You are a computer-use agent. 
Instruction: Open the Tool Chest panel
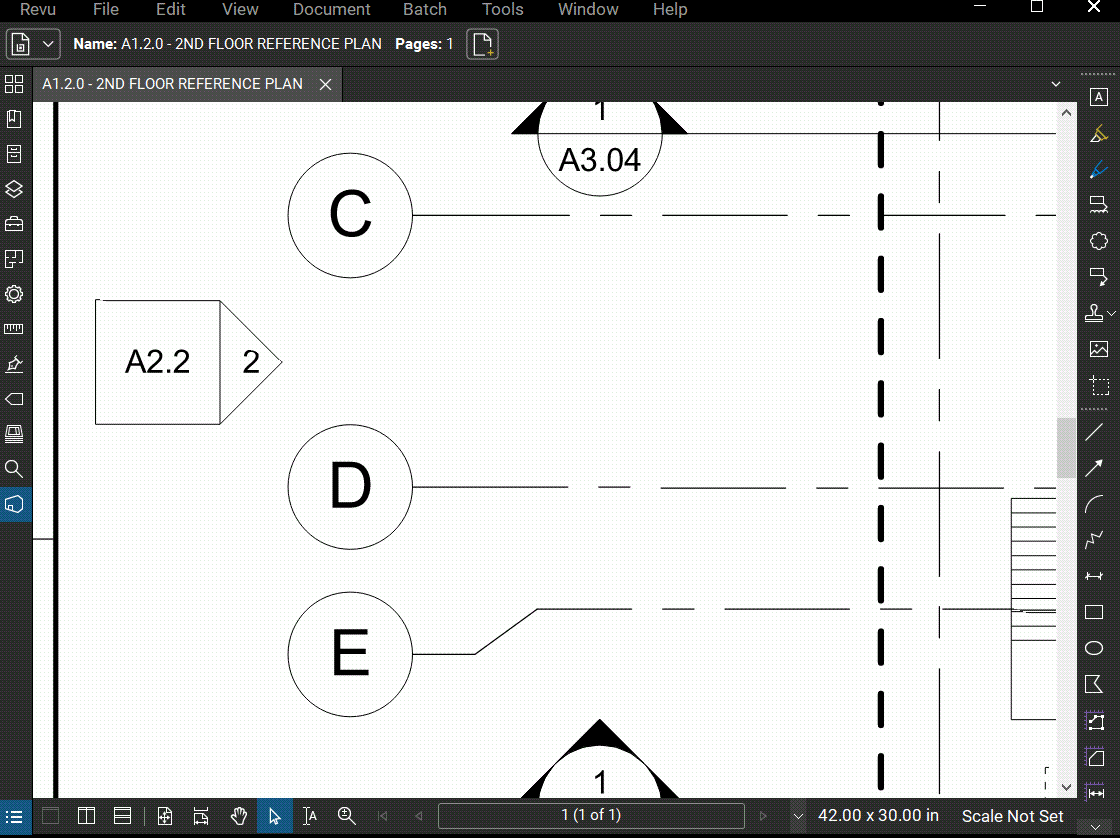pos(14,224)
